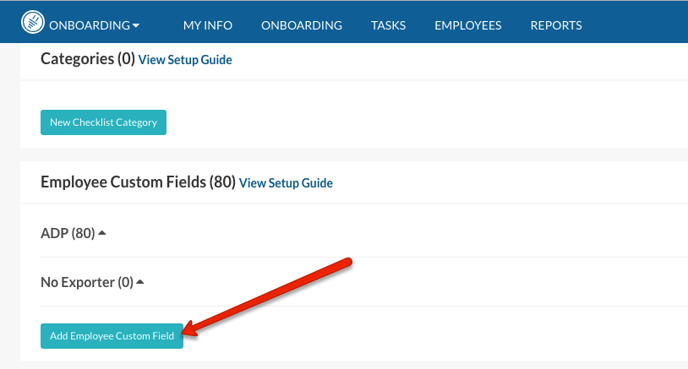
Task: Navigate to the REPORTS tab
Action: pos(556,25)
